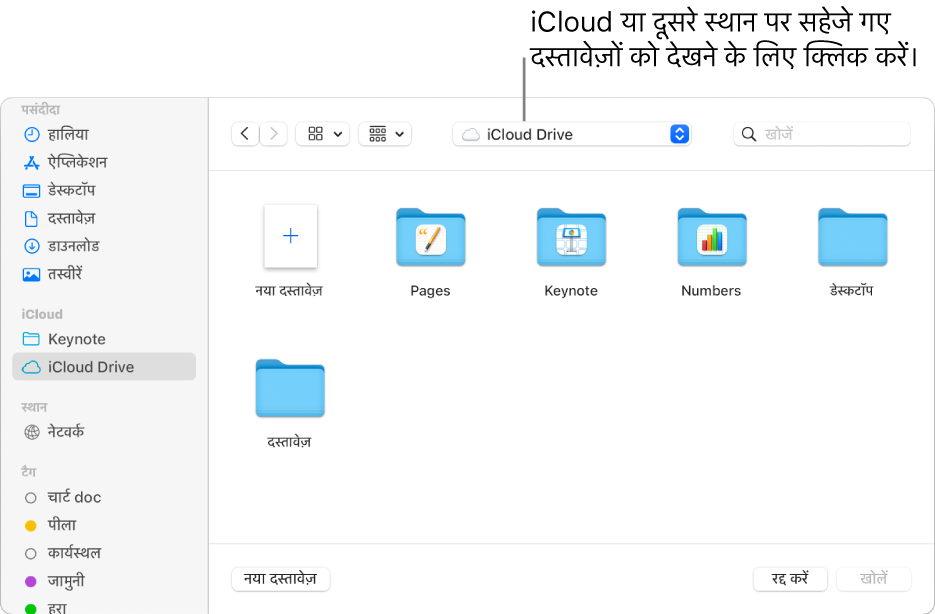Click the रद्द करें cancel button
Viewport: 935px width, 614px height.
(790, 579)
